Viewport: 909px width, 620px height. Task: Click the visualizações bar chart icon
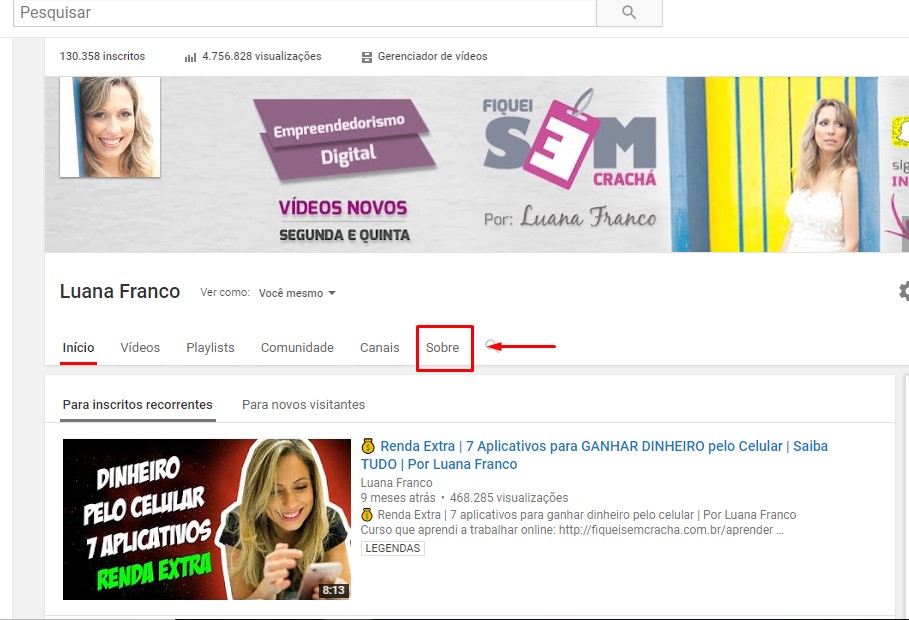[190, 57]
